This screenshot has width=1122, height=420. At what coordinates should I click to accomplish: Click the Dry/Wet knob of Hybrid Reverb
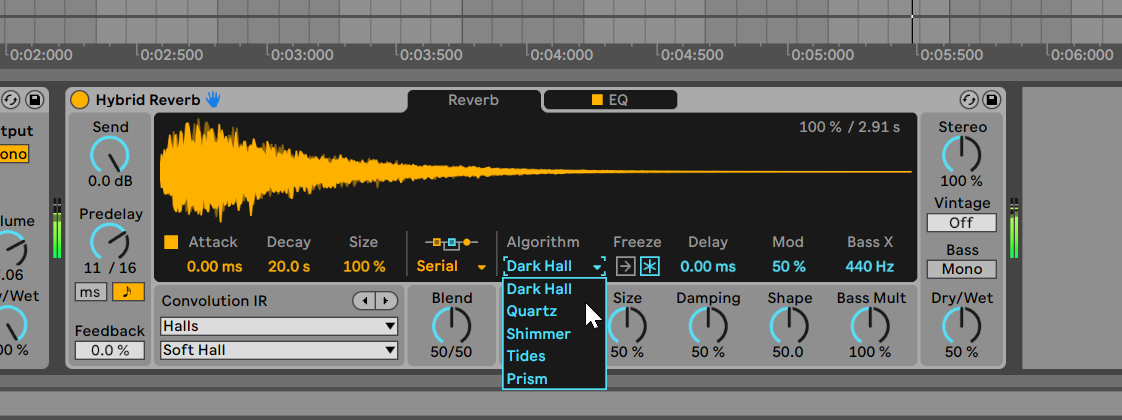click(961, 325)
